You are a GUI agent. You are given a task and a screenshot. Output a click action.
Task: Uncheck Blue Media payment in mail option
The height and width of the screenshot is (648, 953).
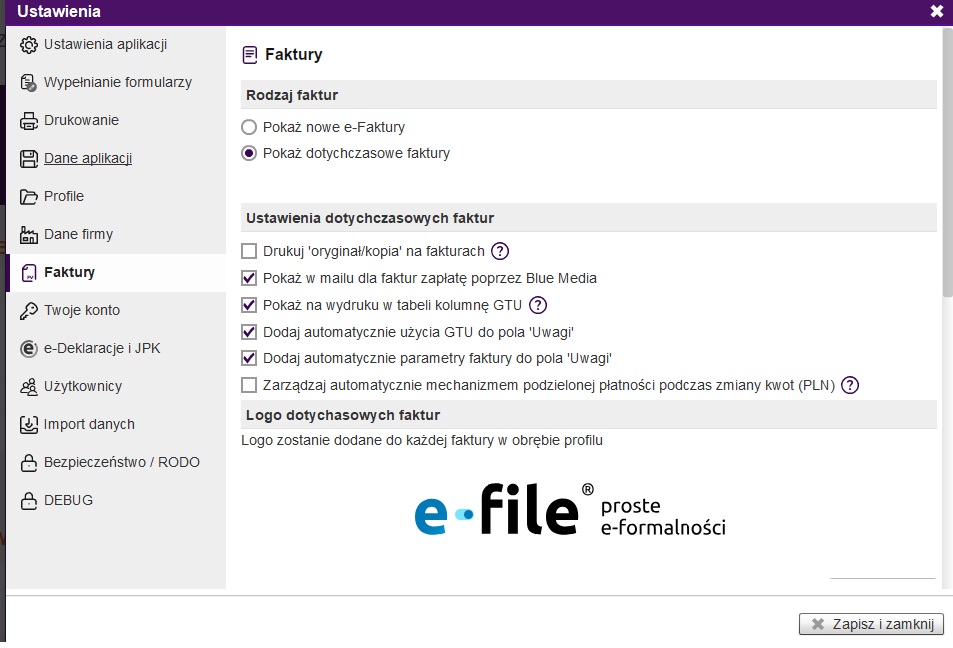point(249,278)
